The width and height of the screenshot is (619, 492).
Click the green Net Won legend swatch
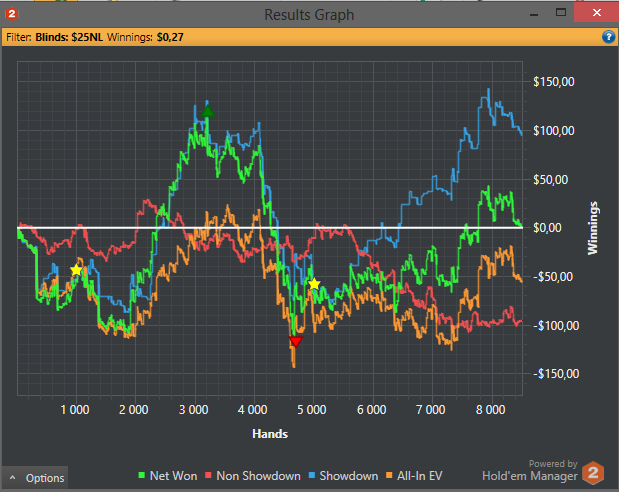click(142, 475)
